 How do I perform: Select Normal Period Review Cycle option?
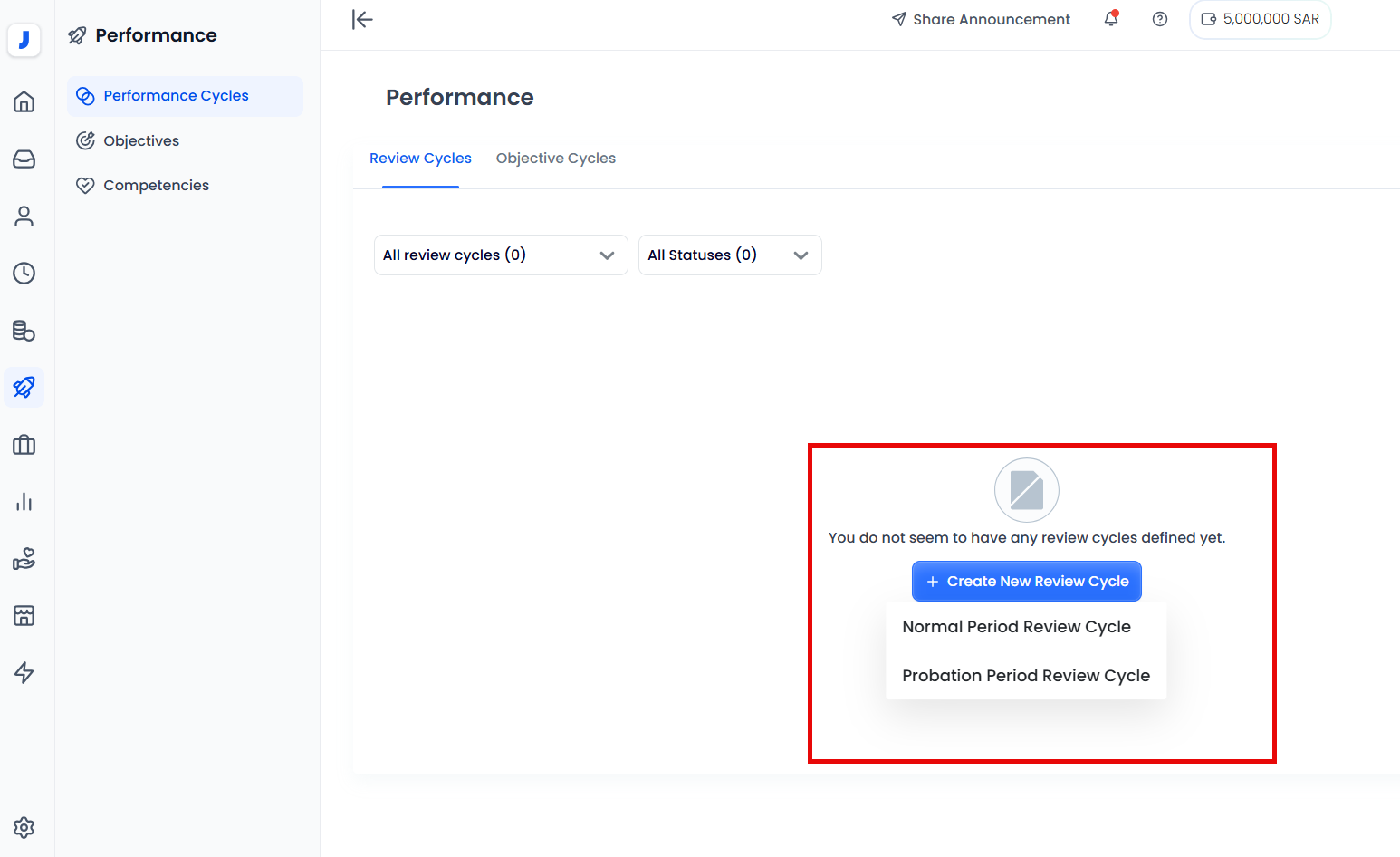tap(1016, 627)
